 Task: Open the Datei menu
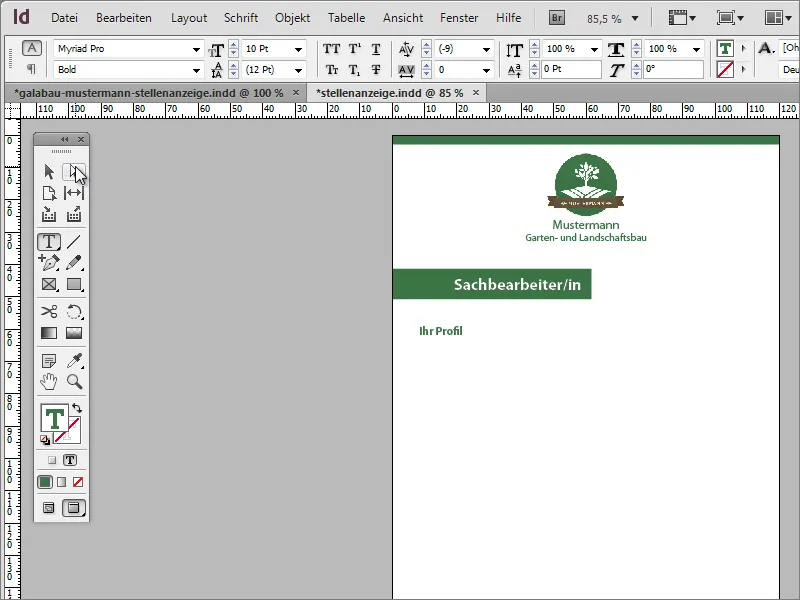point(64,18)
